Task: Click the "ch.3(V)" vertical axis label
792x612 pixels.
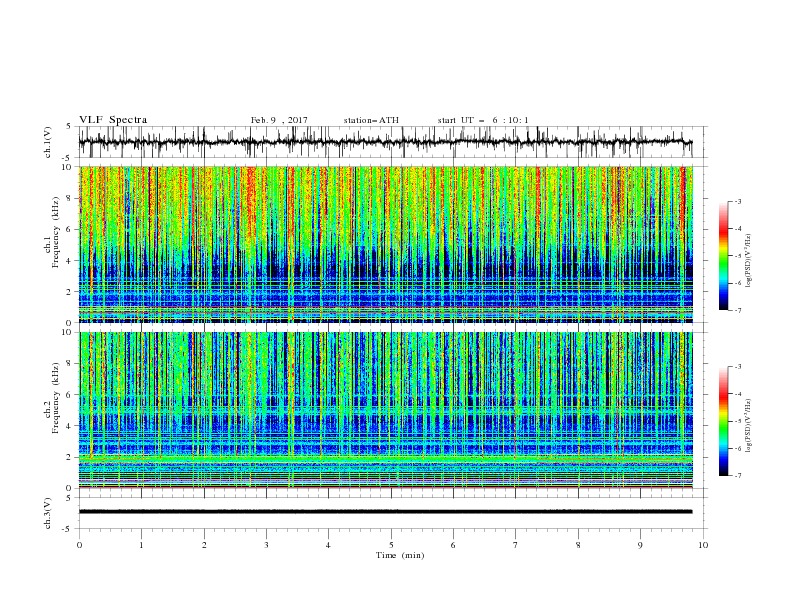Action: coord(48,513)
